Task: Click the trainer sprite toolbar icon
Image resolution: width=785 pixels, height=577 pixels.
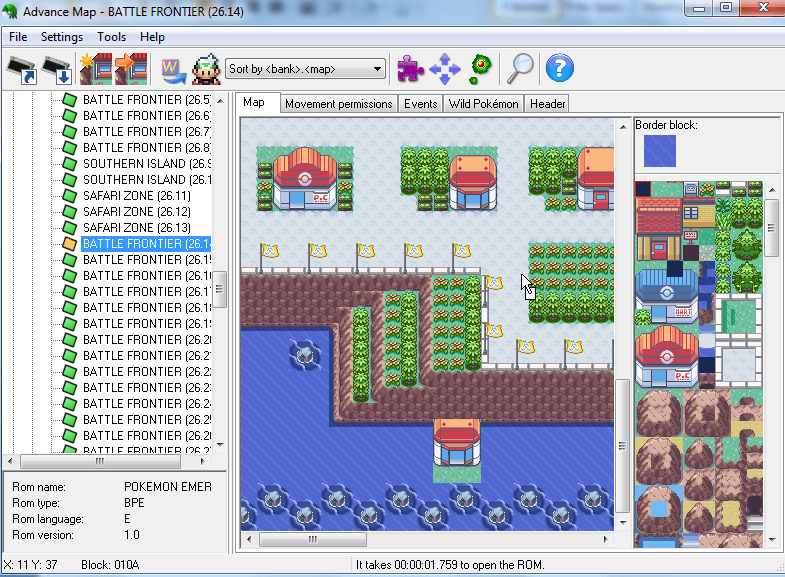Action: point(206,69)
